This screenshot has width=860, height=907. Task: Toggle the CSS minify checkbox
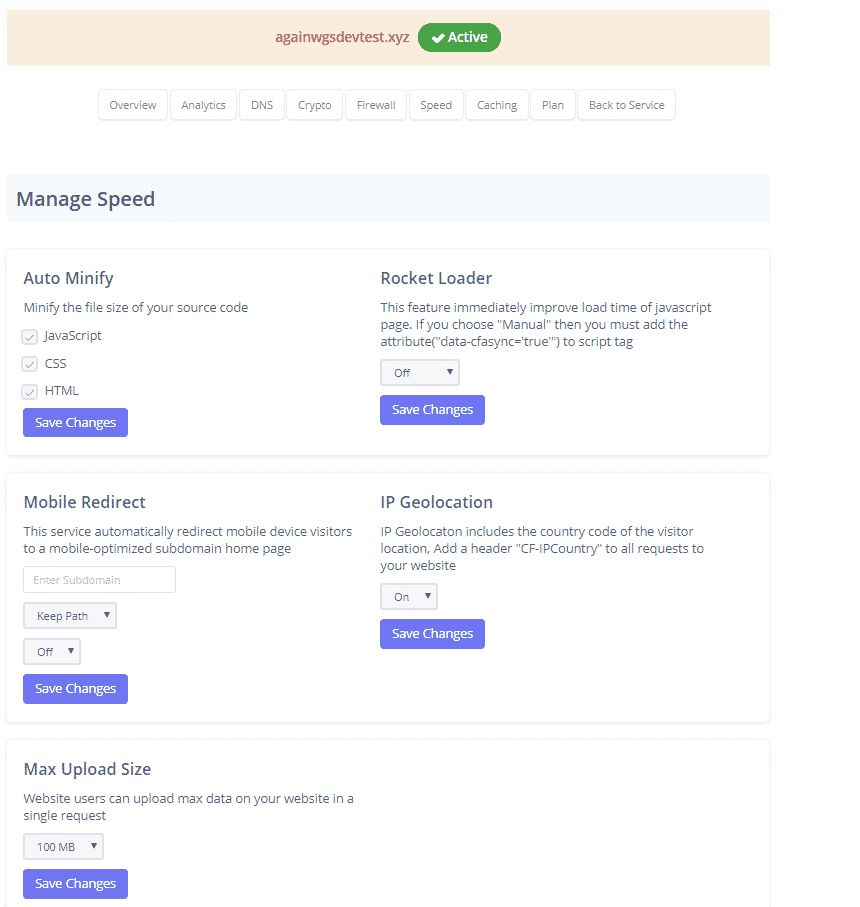pos(30,364)
